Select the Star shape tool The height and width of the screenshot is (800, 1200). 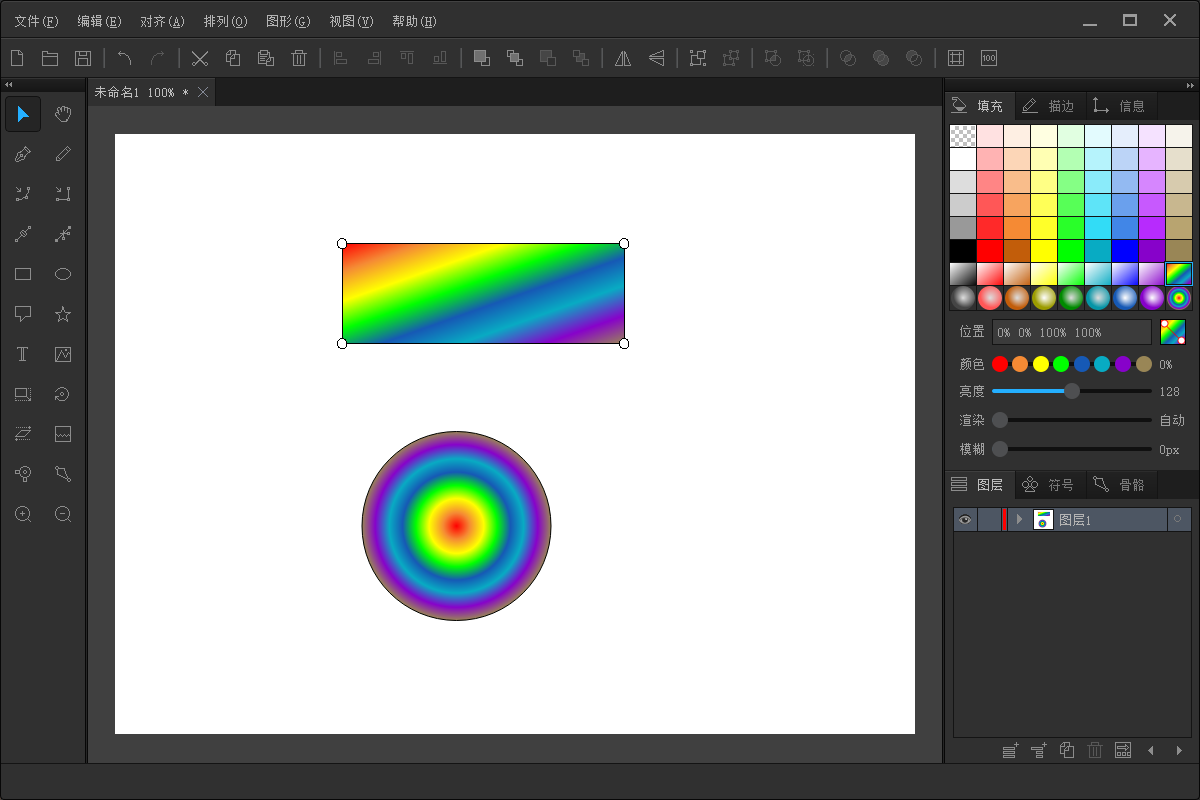pyautogui.click(x=63, y=314)
